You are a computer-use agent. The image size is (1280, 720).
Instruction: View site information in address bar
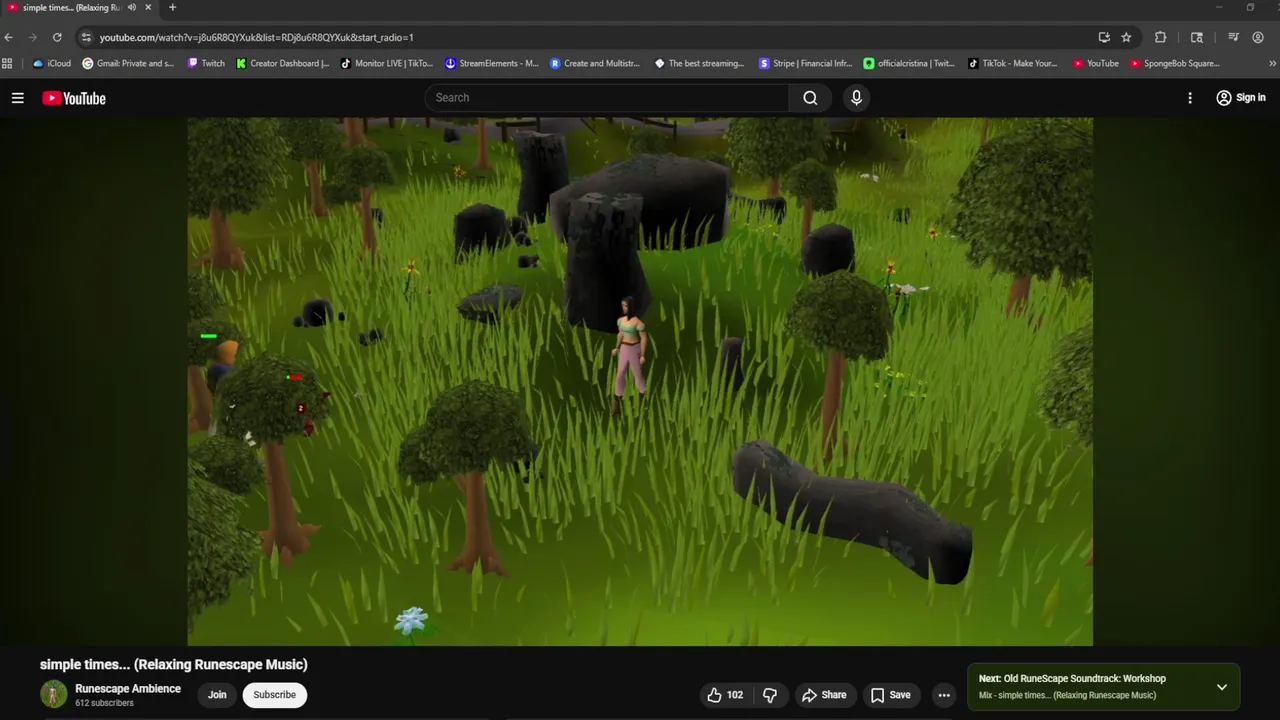coord(87,37)
